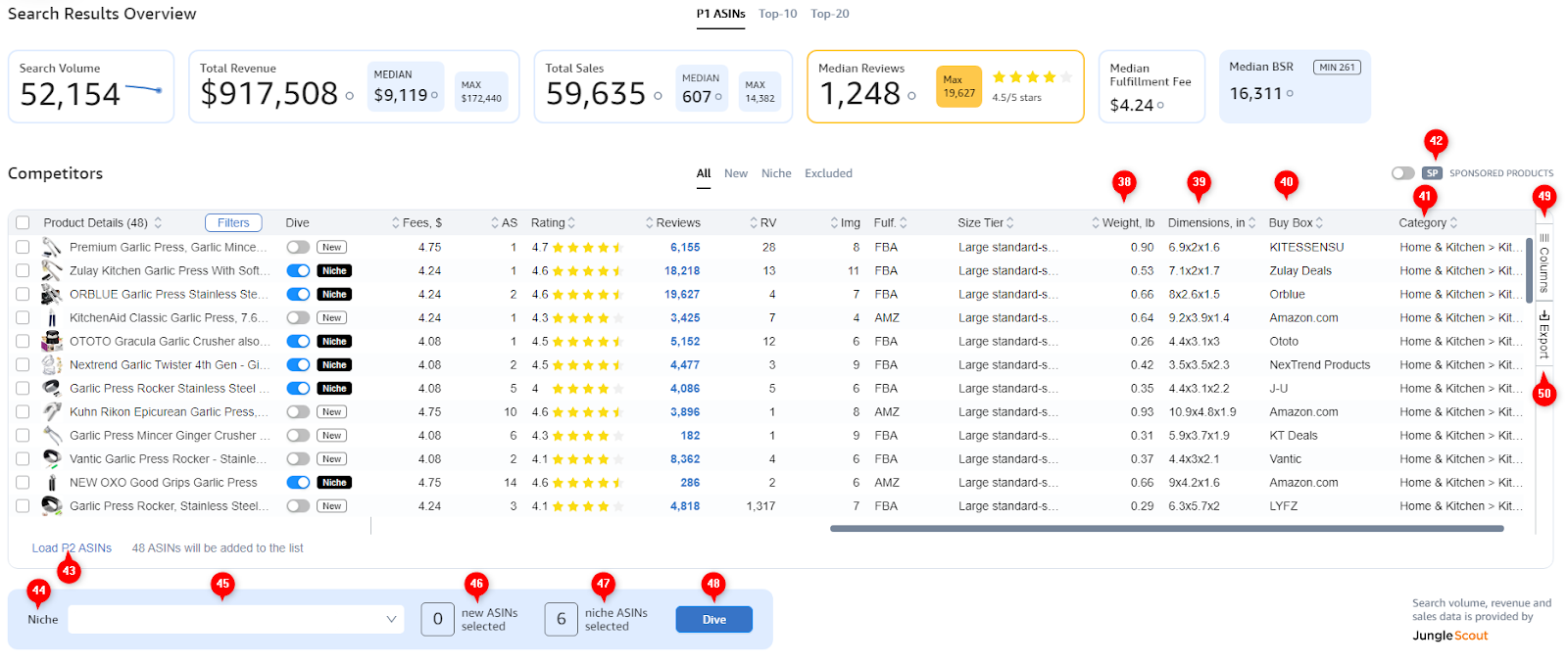Switch to the Top-20 tab
The image size is (1568, 663).
830,14
